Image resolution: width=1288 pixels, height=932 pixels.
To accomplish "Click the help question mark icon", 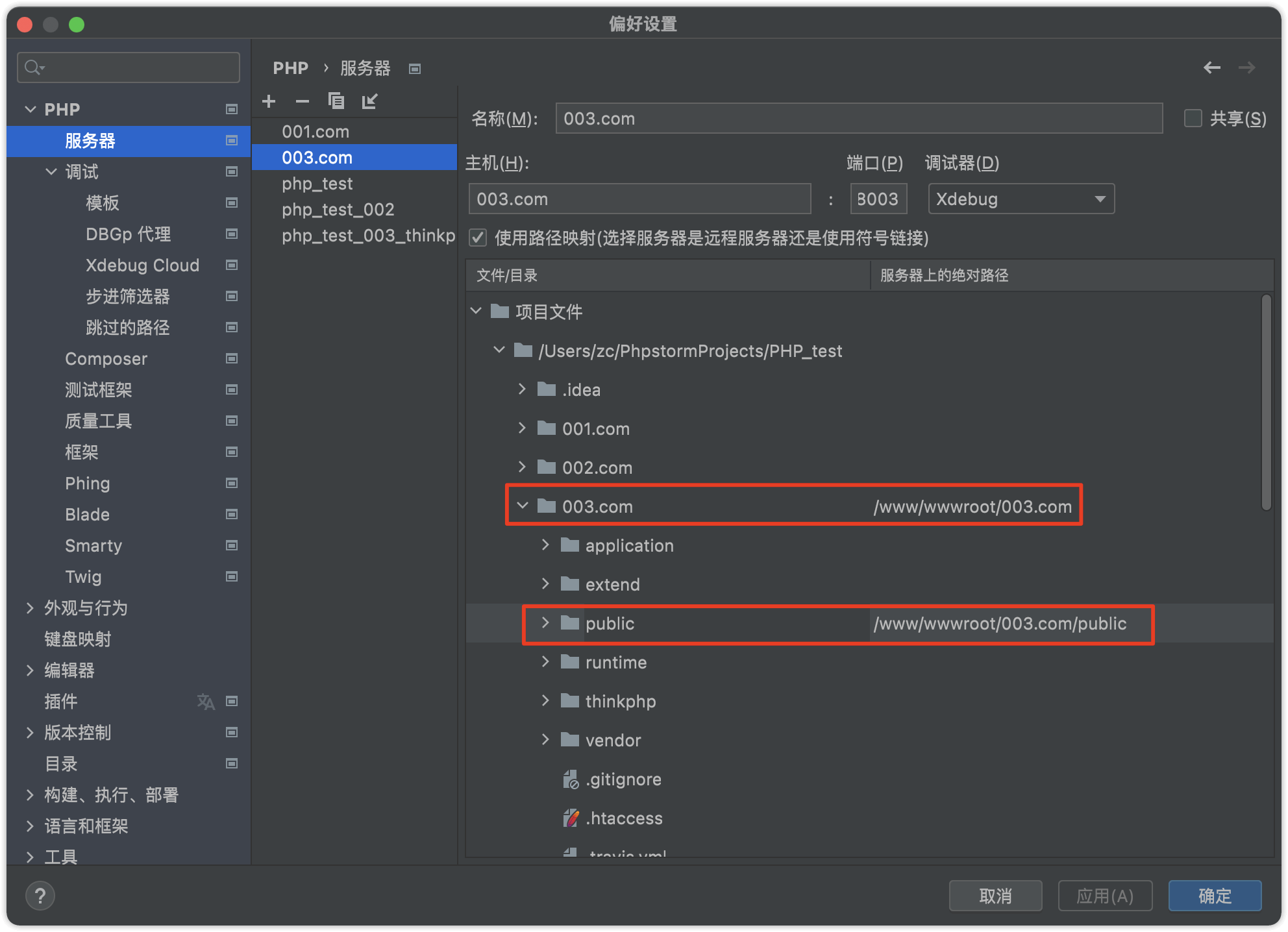I will [x=40, y=896].
